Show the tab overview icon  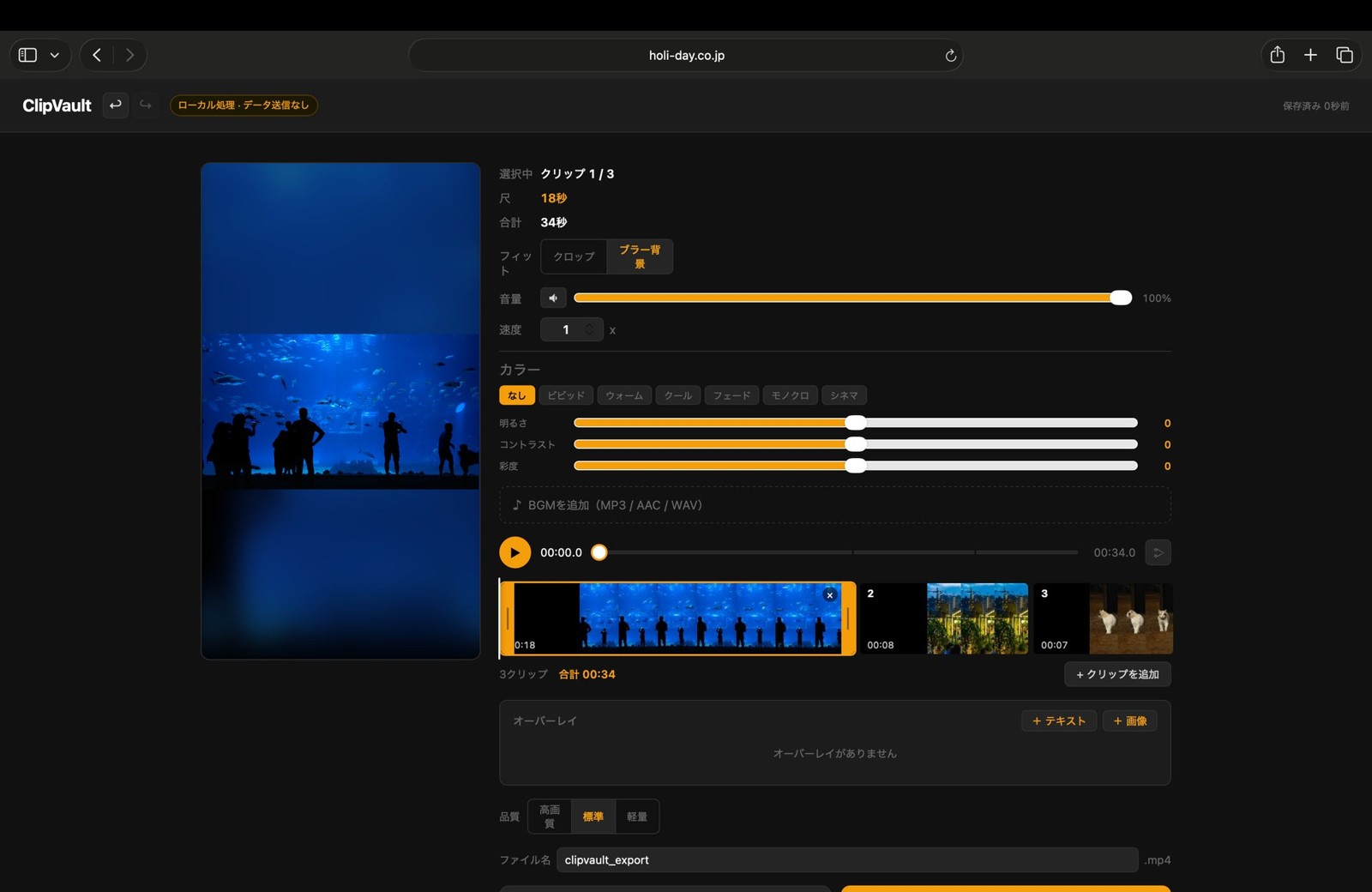click(1344, 55)
